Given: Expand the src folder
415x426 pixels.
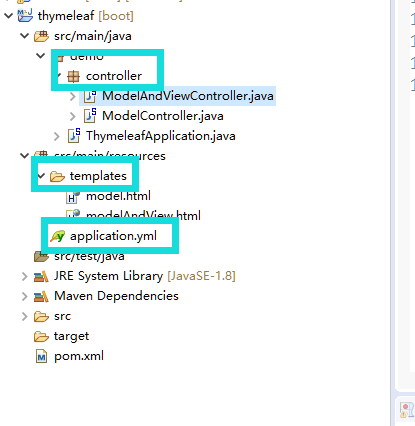Looking at the screenshot, I should (24, 316).
